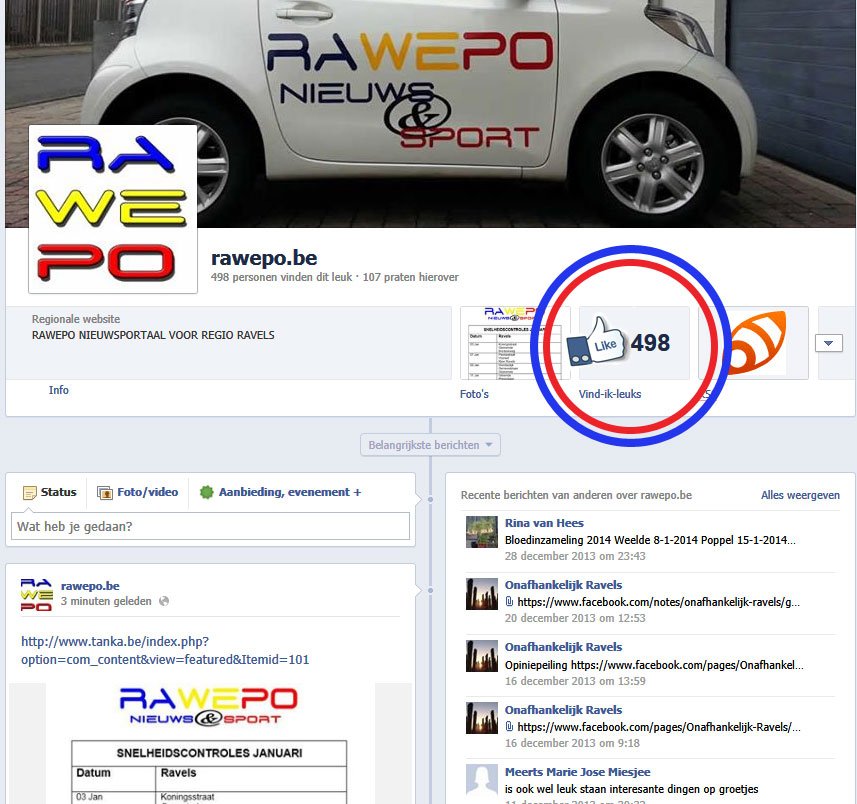Click the 498 likes count number
857x804 pixels.
650,343
